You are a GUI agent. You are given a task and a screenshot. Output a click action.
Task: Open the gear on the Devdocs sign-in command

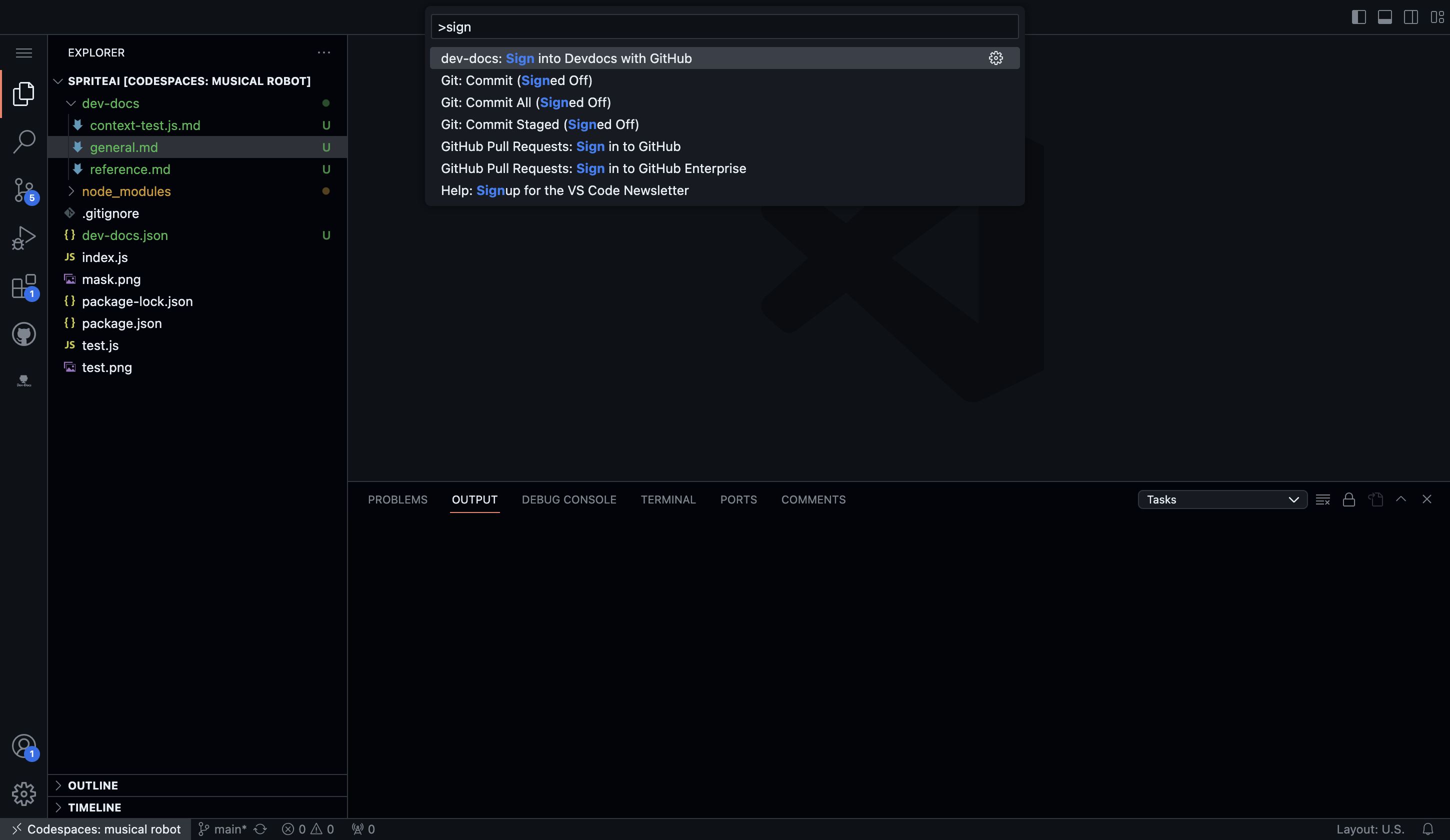[x=996, y=57]
